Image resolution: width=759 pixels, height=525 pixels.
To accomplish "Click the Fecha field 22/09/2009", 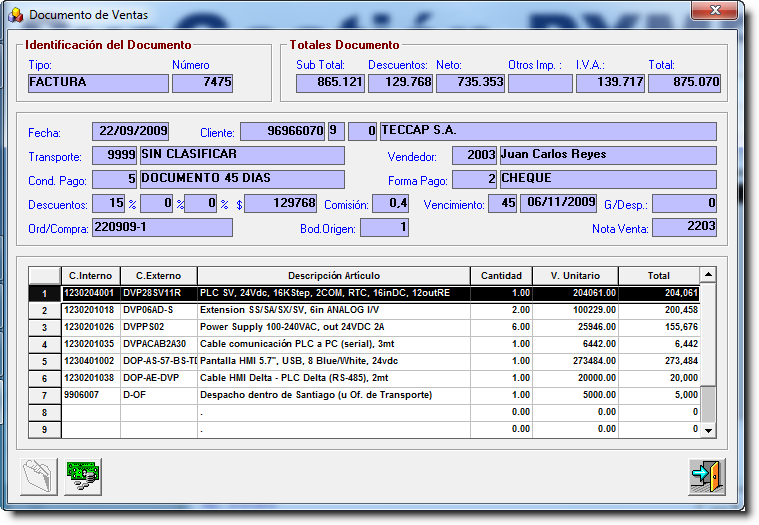I will (x=130, y=131).
